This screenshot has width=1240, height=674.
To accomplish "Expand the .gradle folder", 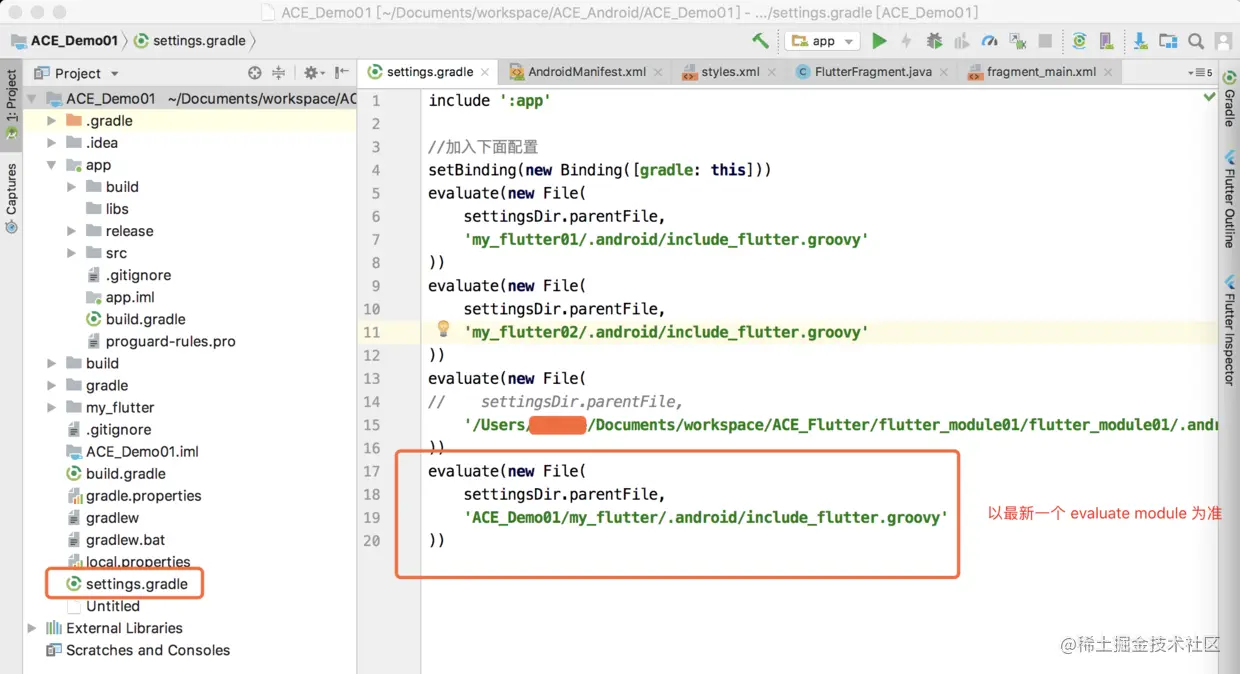I will tap(52, 121).
